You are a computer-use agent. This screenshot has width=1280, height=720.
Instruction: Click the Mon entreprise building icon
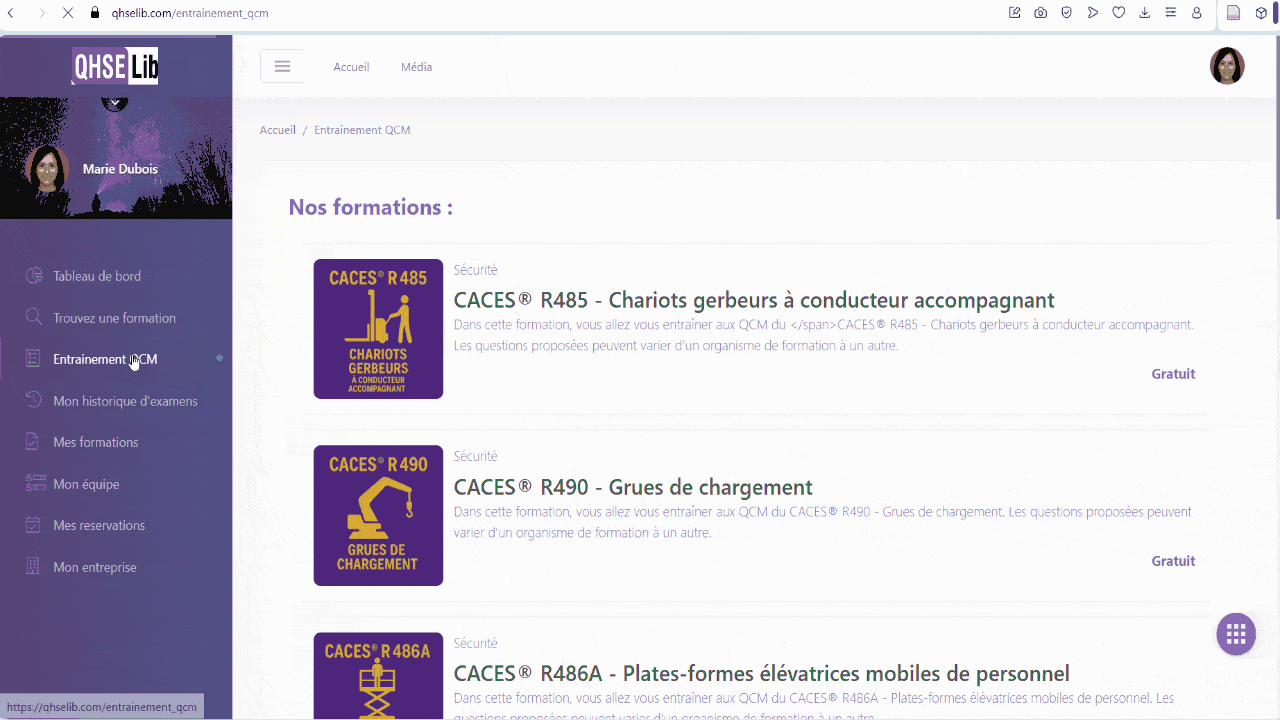[31, 567]
